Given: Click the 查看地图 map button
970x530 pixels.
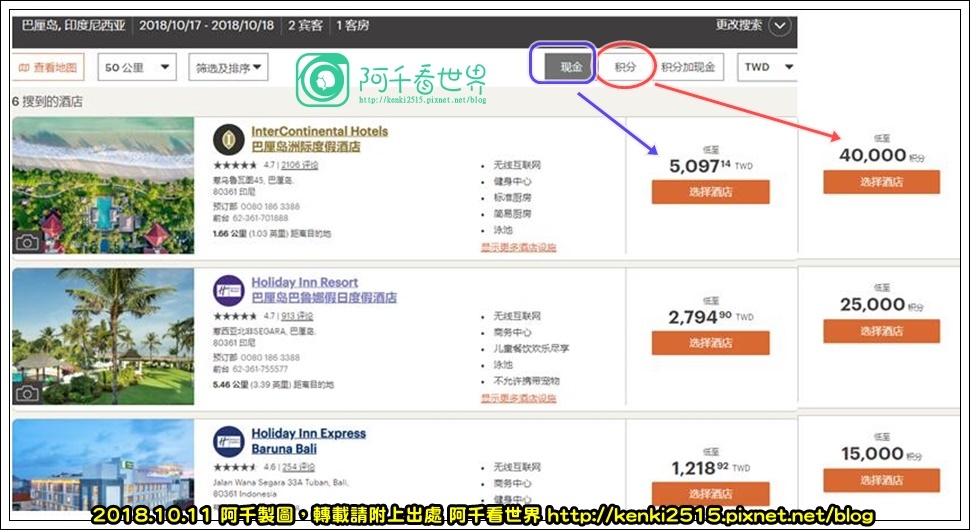Looking at the screenshot, I should point(48,67).
